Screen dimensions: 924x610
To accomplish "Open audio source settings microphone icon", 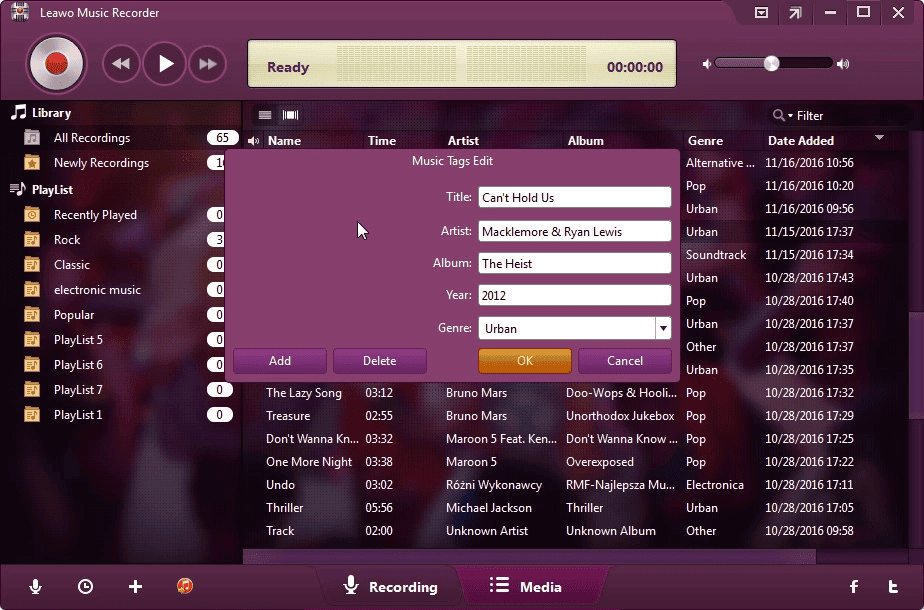I will (x=35, y=586).
